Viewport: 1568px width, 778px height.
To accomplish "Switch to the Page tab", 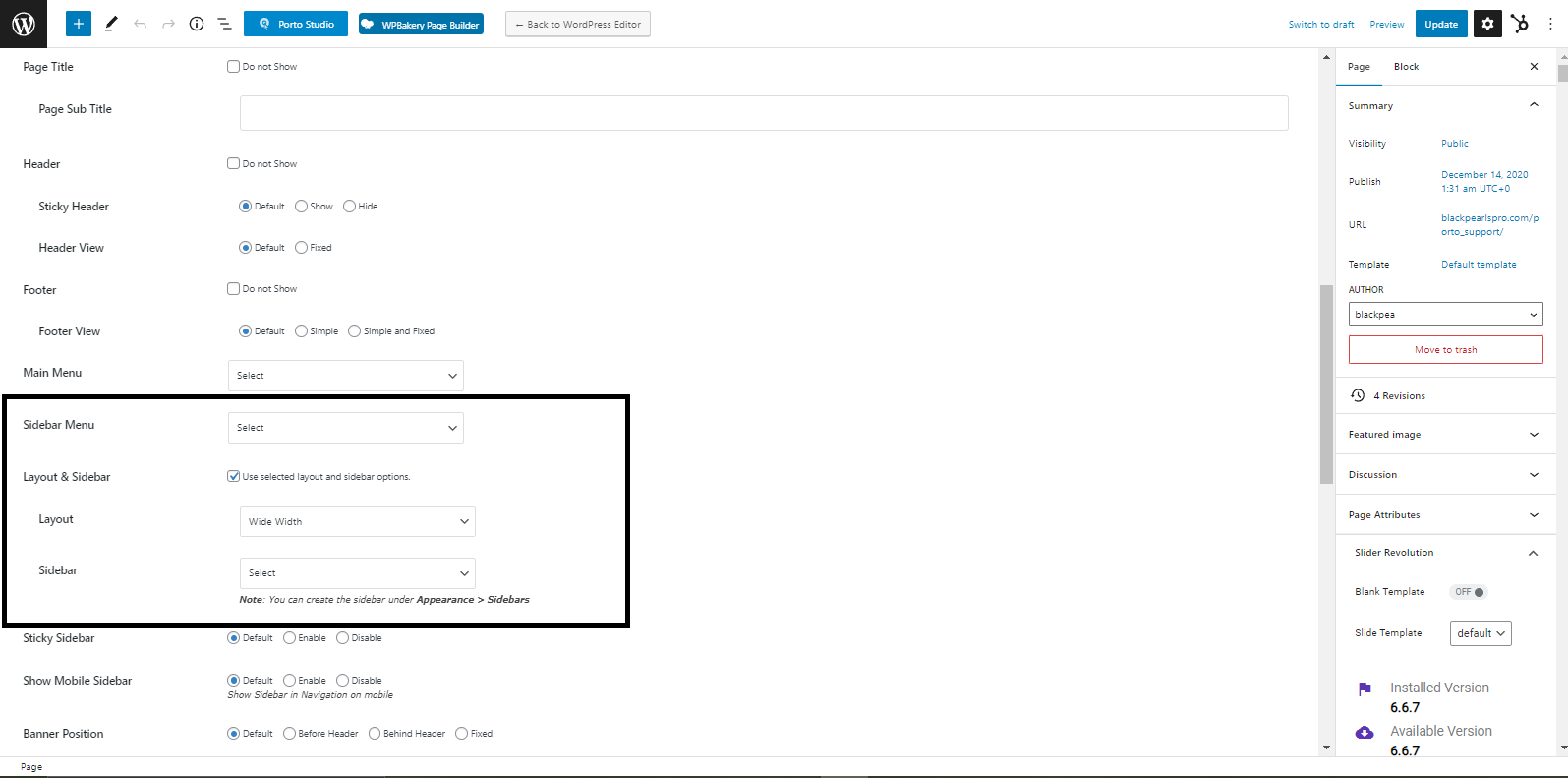I will pyautogui.click(x=1359, y=67).
